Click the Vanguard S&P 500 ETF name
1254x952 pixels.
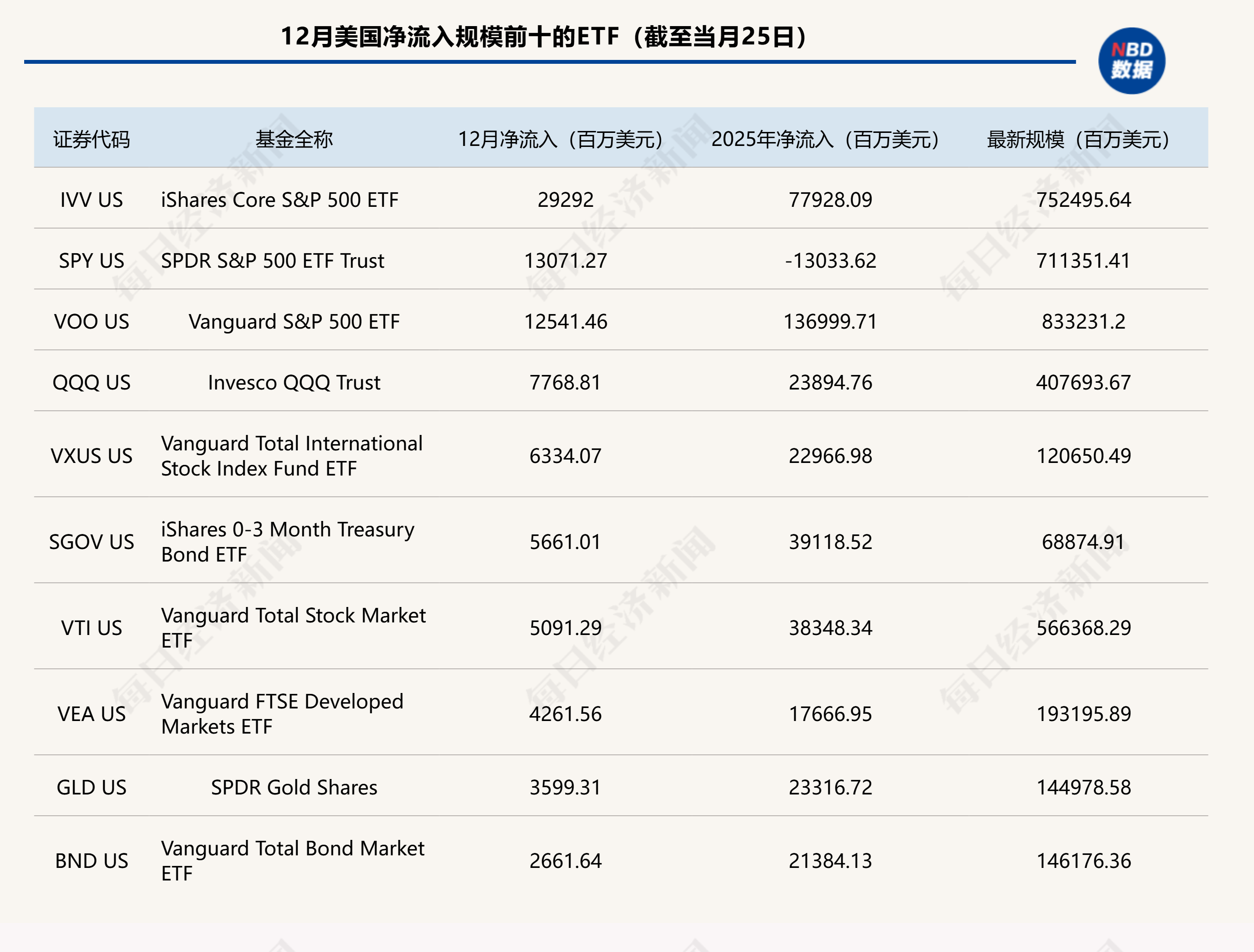click(x=293, y=321)
